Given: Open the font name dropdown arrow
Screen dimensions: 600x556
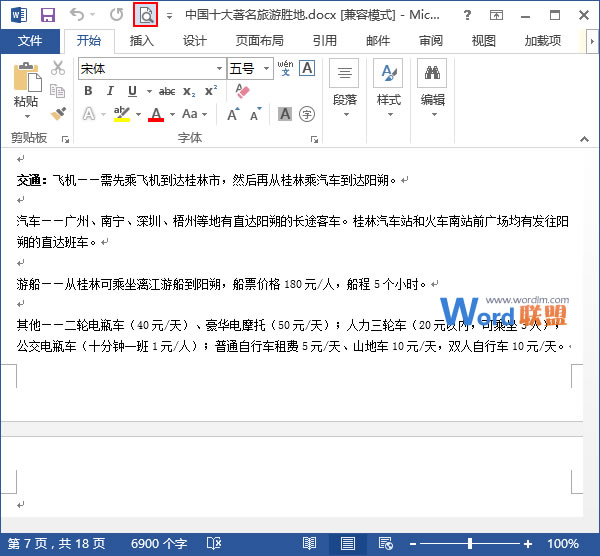Looking at the screenshot, I should coord(220,69).
